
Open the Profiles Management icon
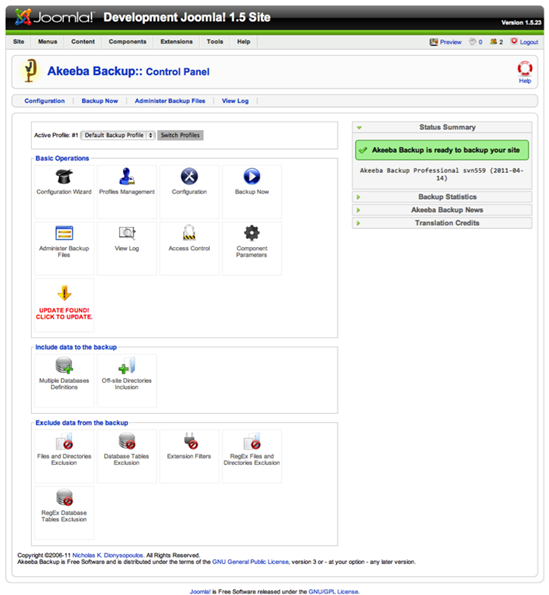click(127, 176)
